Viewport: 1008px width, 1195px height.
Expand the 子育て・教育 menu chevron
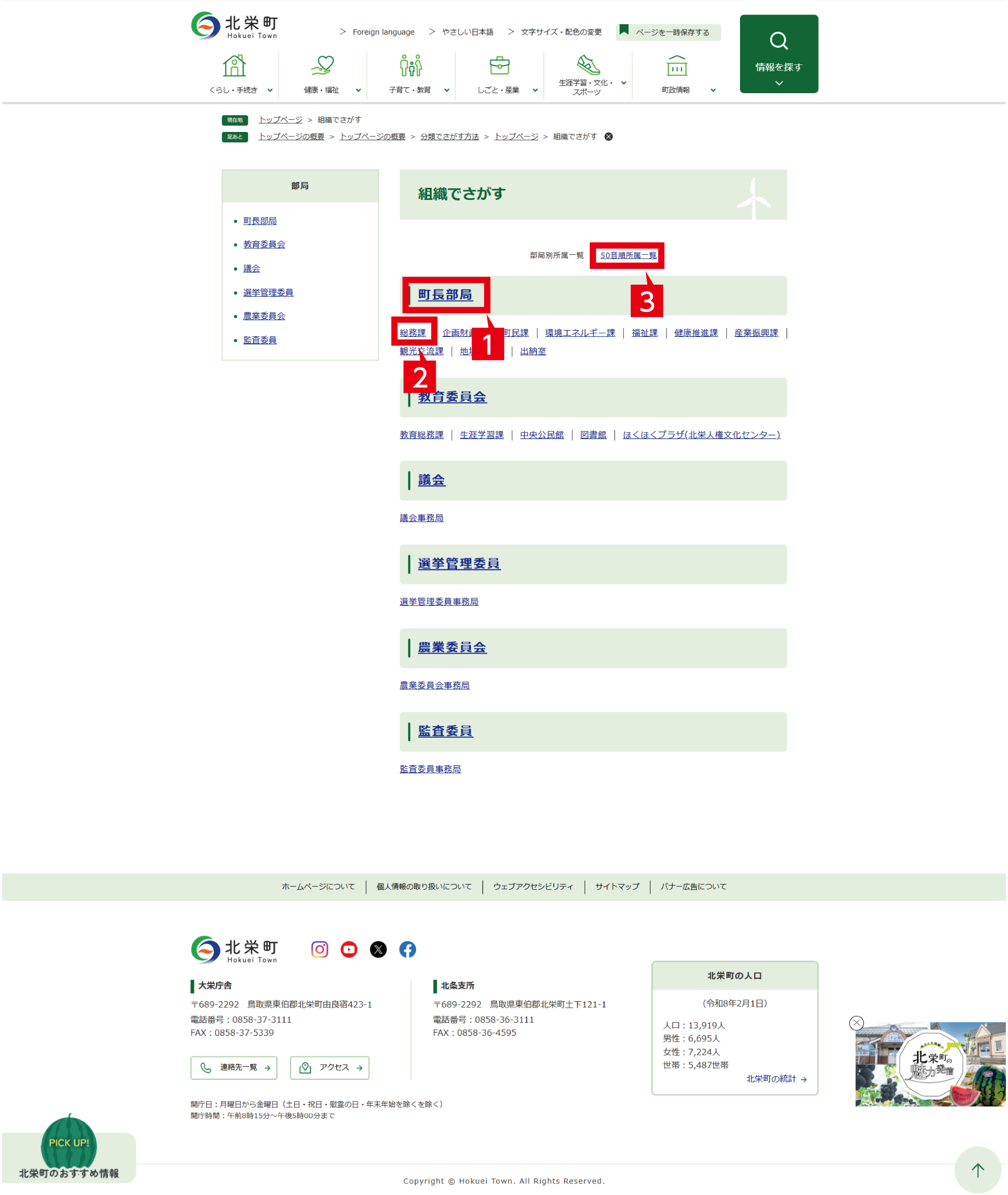(x=447, y=90)
